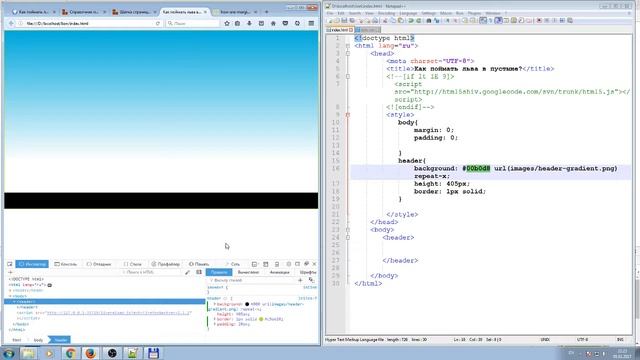Collapse body node in Inspector markup
640x360 pixels.
coord(11,296)
